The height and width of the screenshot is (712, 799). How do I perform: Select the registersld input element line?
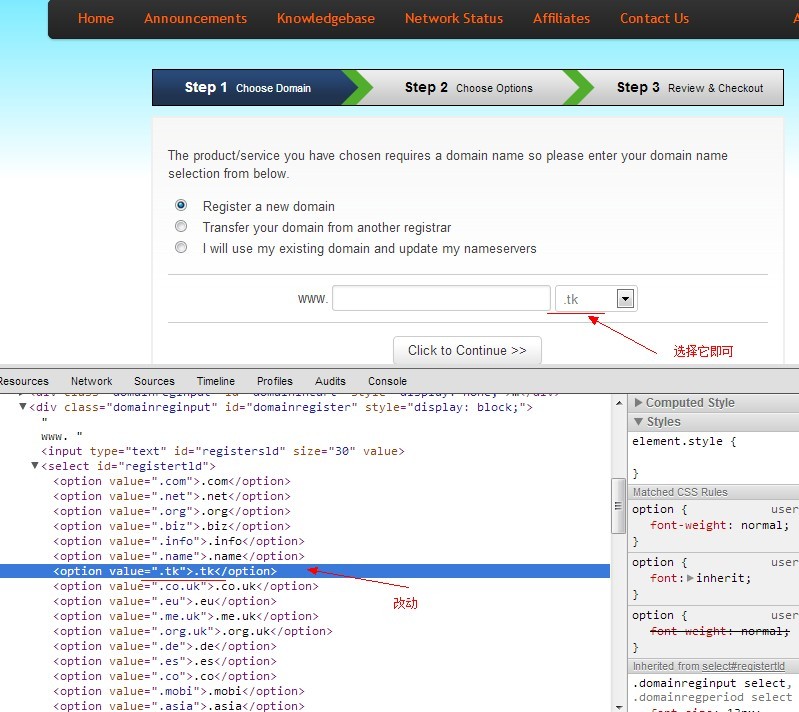pos(223,451)
